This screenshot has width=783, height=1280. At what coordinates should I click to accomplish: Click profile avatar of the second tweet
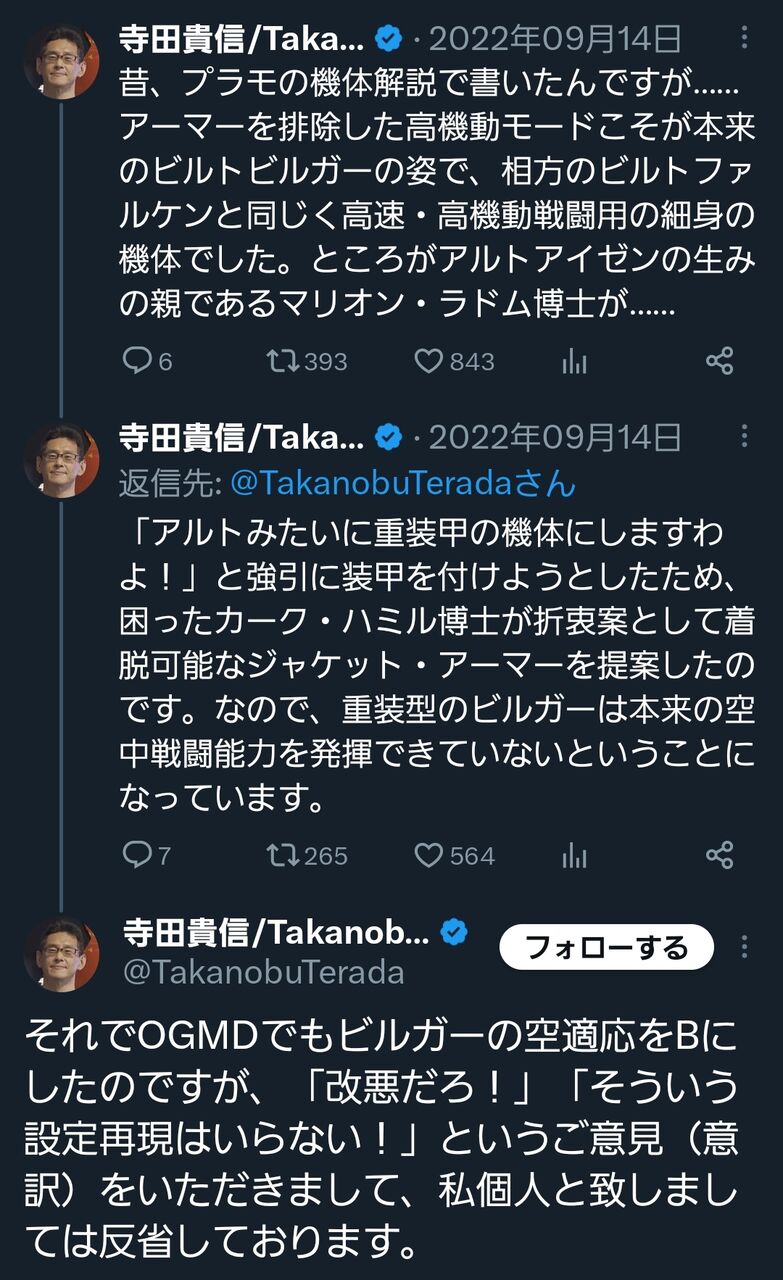point(62,460)
